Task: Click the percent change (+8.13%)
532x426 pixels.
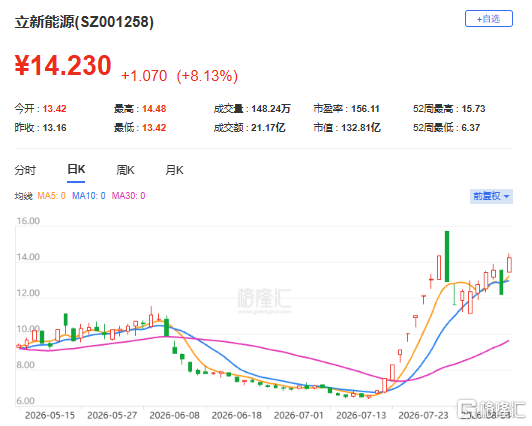Action: (207, 76)
